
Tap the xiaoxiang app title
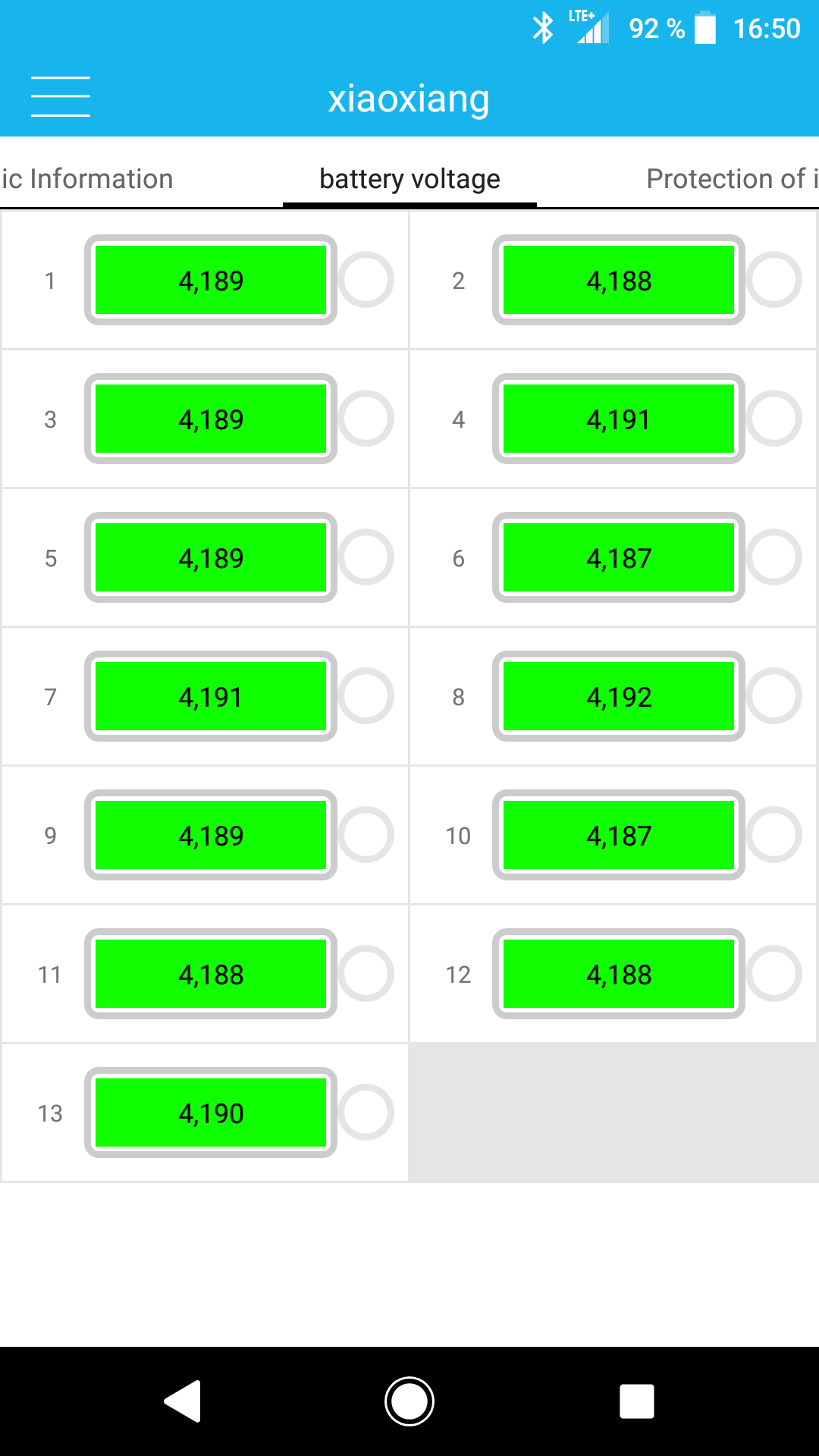pos(409,99)
